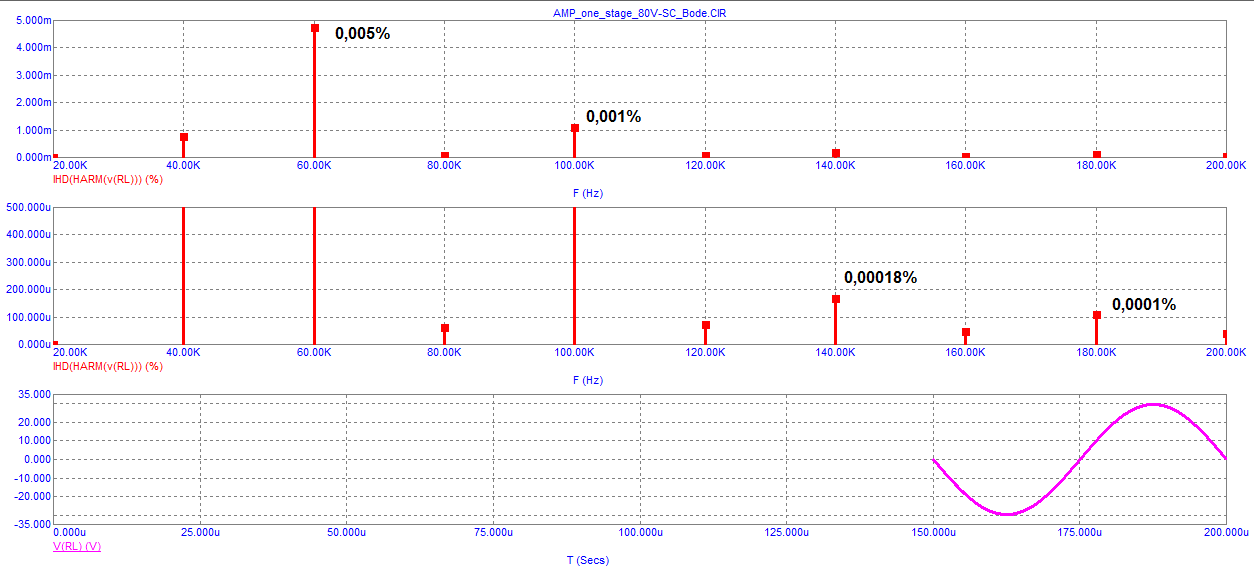Click the 150.000u time axis tick
Screen dimensions: 1254x573
[x=932, y=533]
